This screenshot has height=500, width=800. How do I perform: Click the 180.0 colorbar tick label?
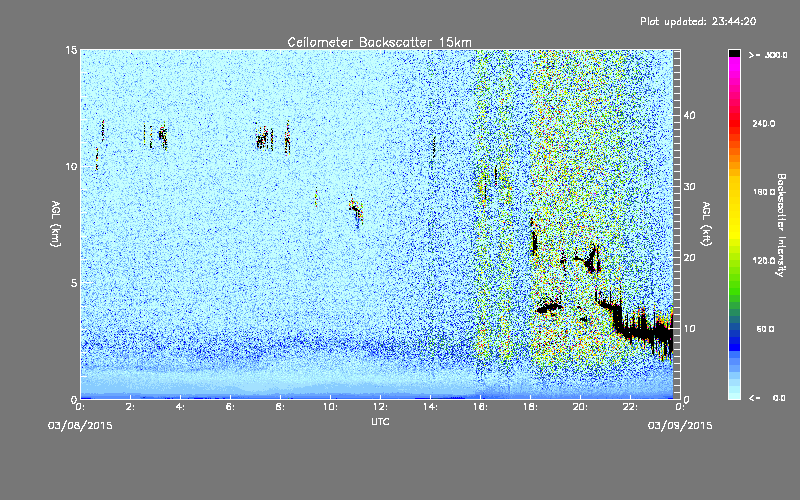pyautogui.click(x=764, y=192)
